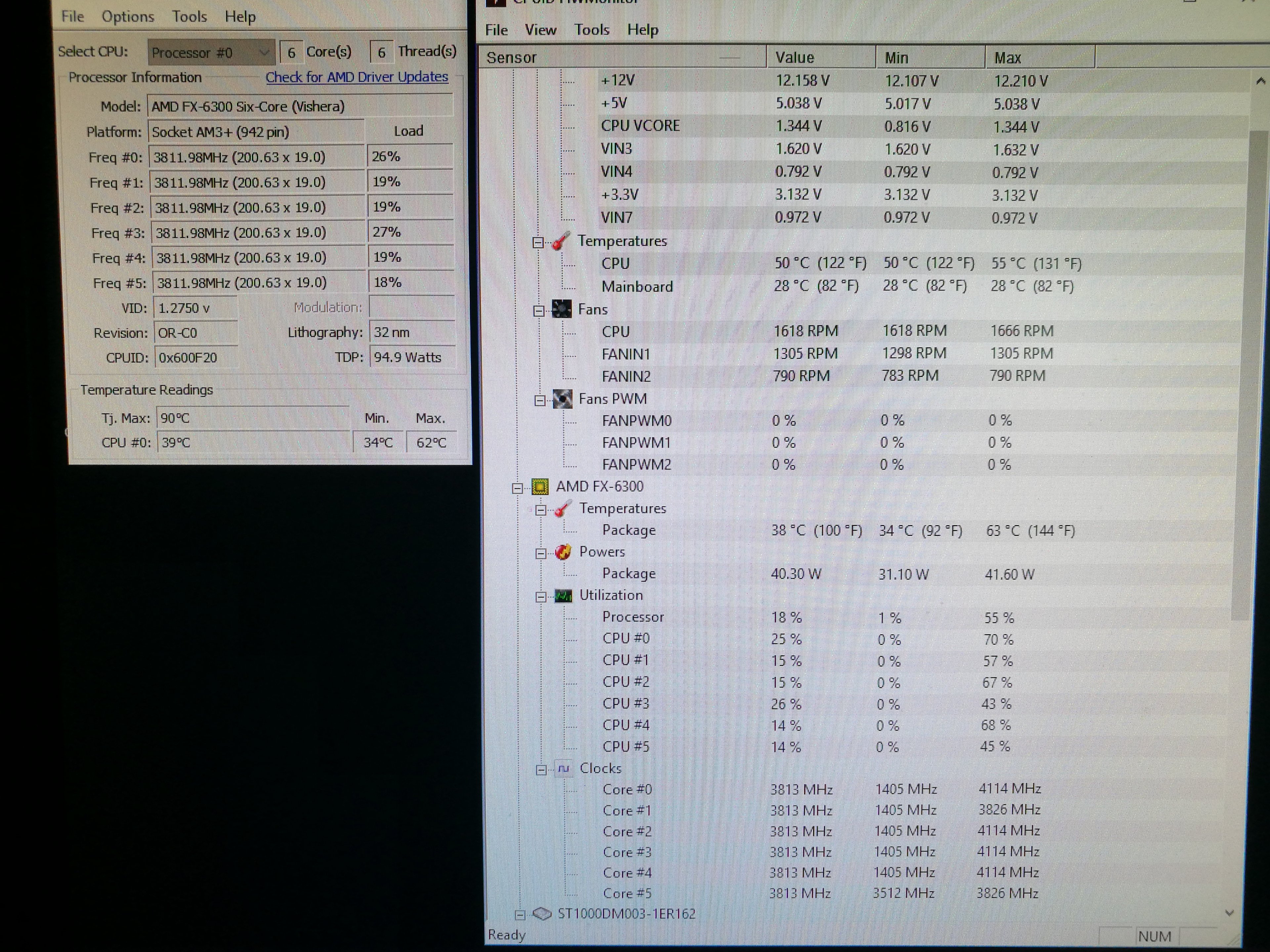The height and width of the screenshot is (952, 1270).
Task: Collapse the Utilization section
Action: 541,597
